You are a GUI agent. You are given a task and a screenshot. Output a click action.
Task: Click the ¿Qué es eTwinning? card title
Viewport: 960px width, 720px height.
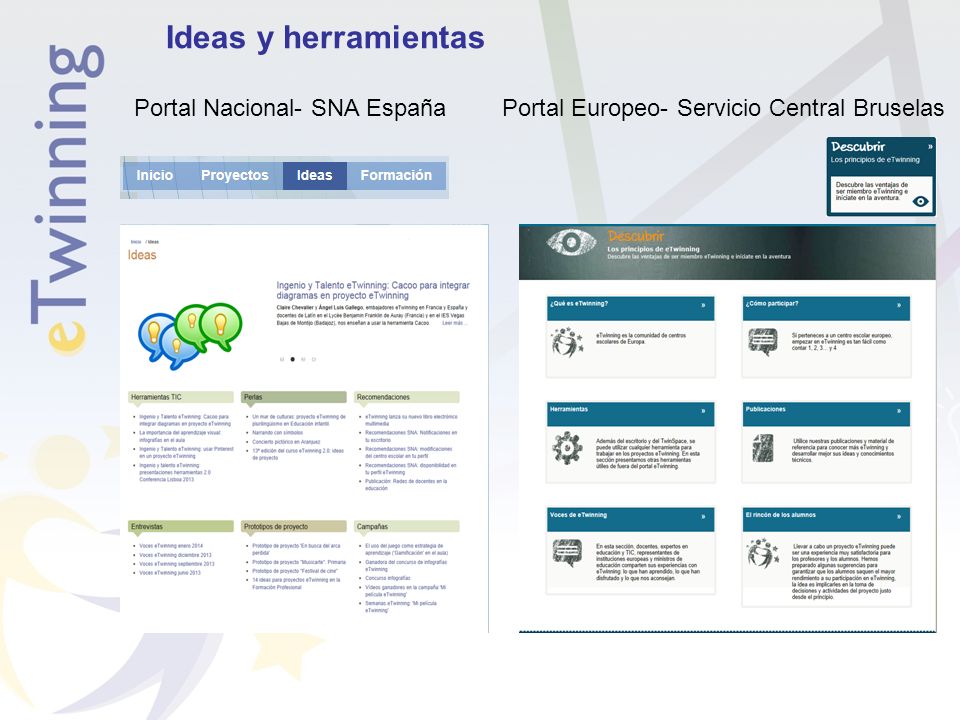(x=579, y=304)
